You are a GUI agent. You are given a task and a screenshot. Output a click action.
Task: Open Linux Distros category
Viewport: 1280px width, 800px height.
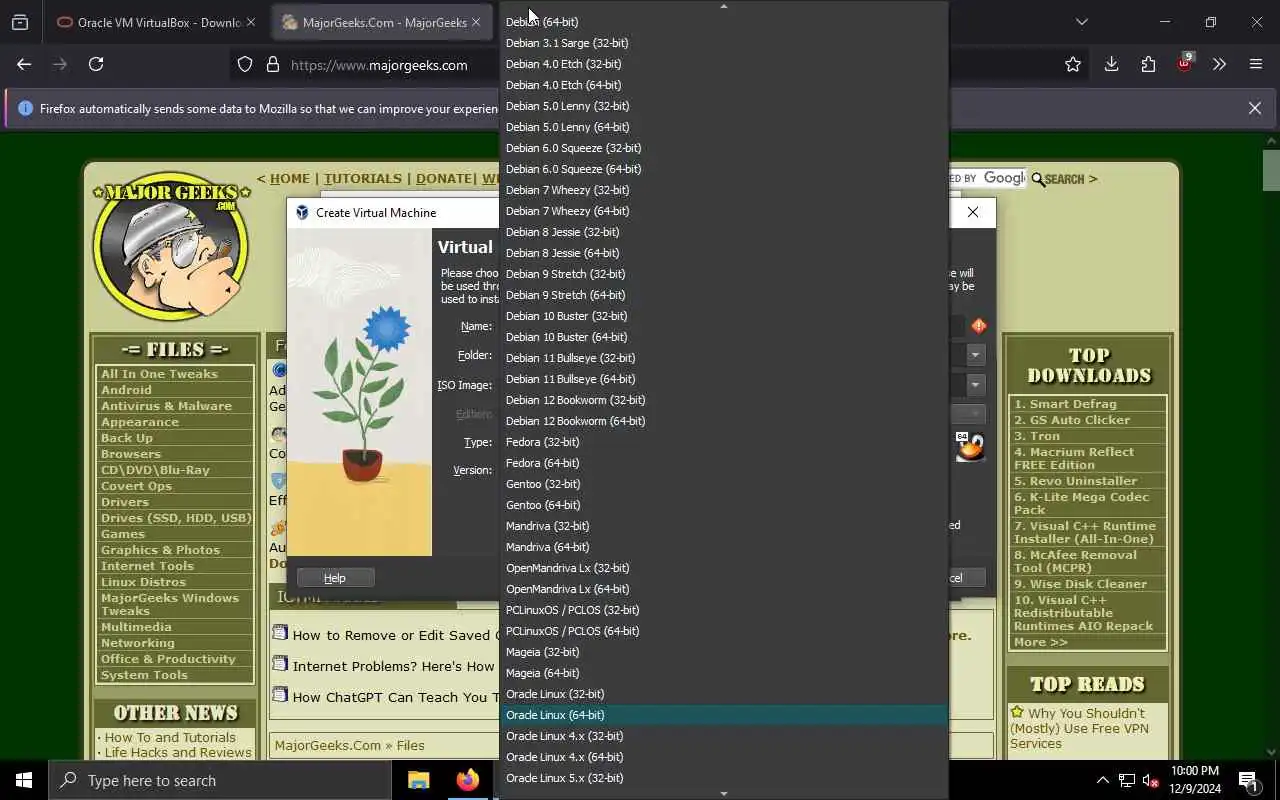pyautogui.click(x=143, y=582)
